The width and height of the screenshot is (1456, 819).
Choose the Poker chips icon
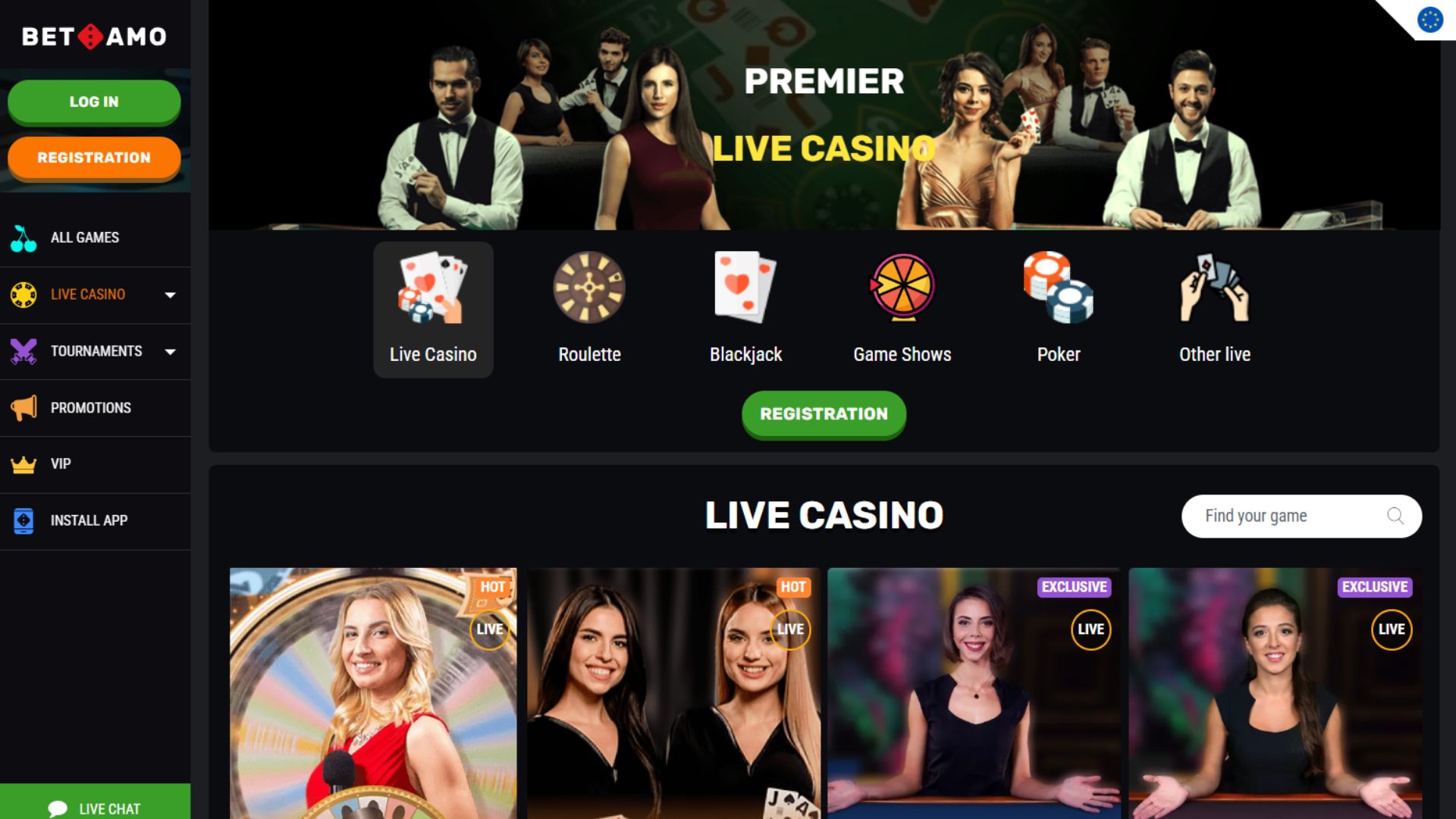point(1059,287)
